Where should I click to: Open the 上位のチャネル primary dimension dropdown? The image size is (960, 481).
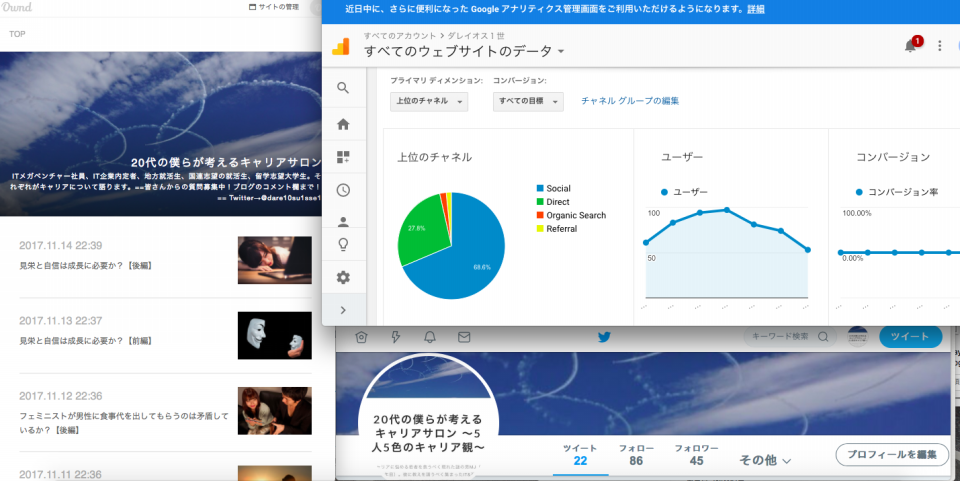(429, 101)
